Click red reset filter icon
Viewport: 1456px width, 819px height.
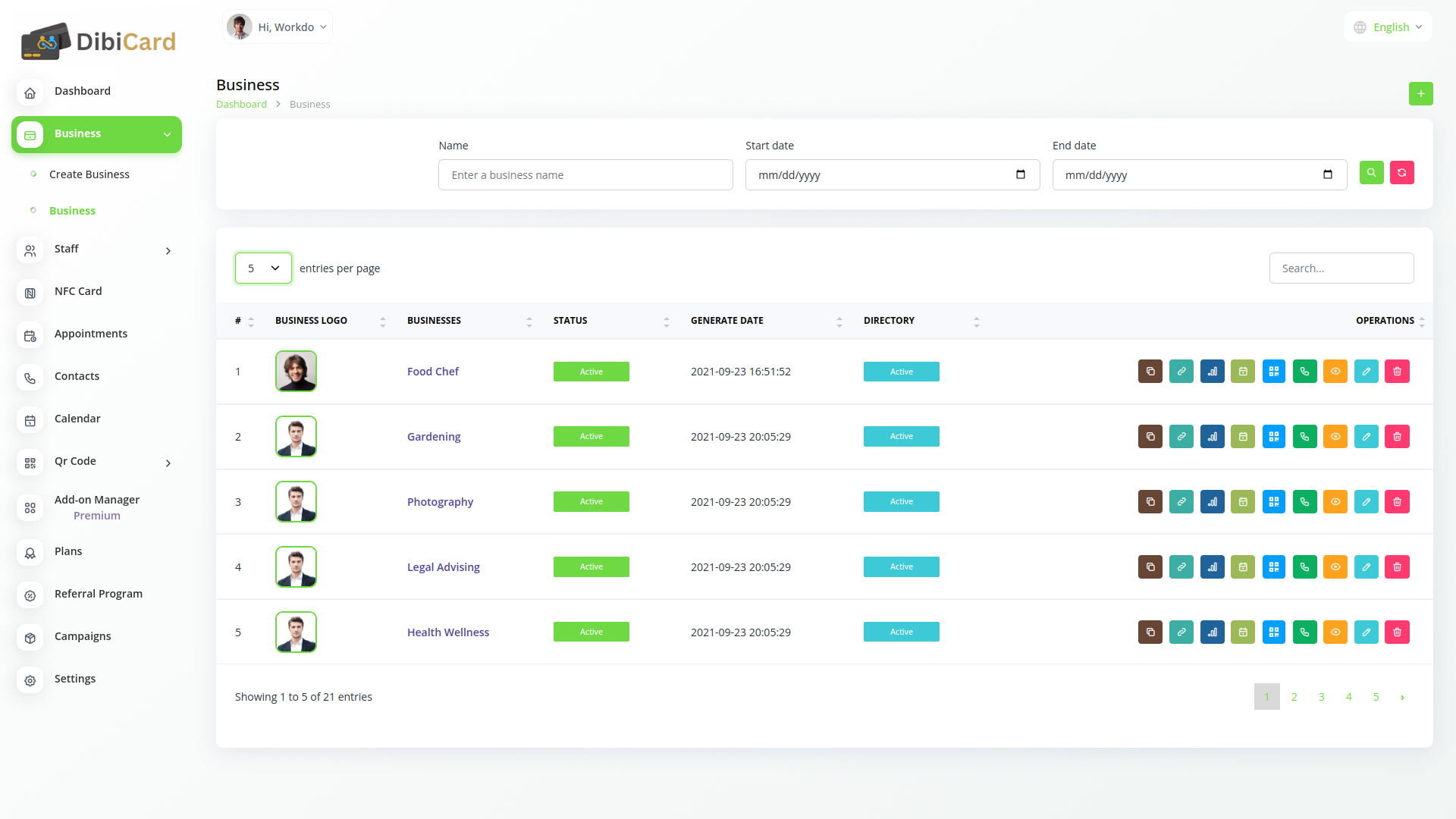[x=1401, y=173]
